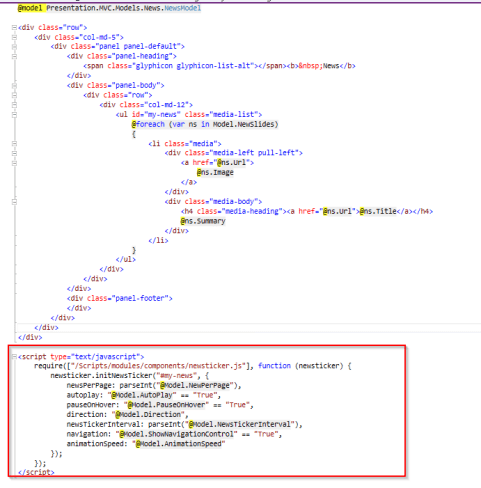Click the autoplay property name
This screenshot has width=481, height=488.
(x=83, y=395)
